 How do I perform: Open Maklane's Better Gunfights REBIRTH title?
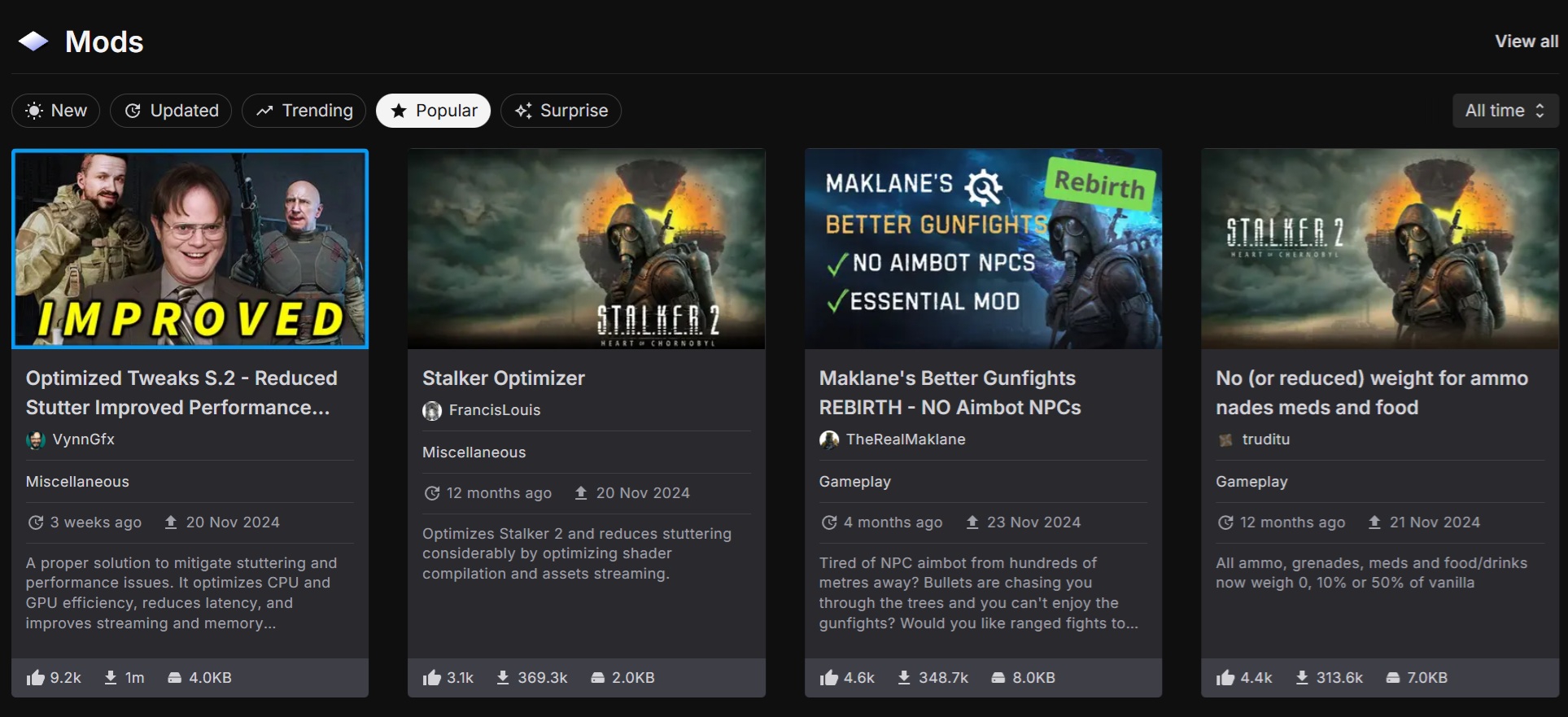click(x=950, y=393)
